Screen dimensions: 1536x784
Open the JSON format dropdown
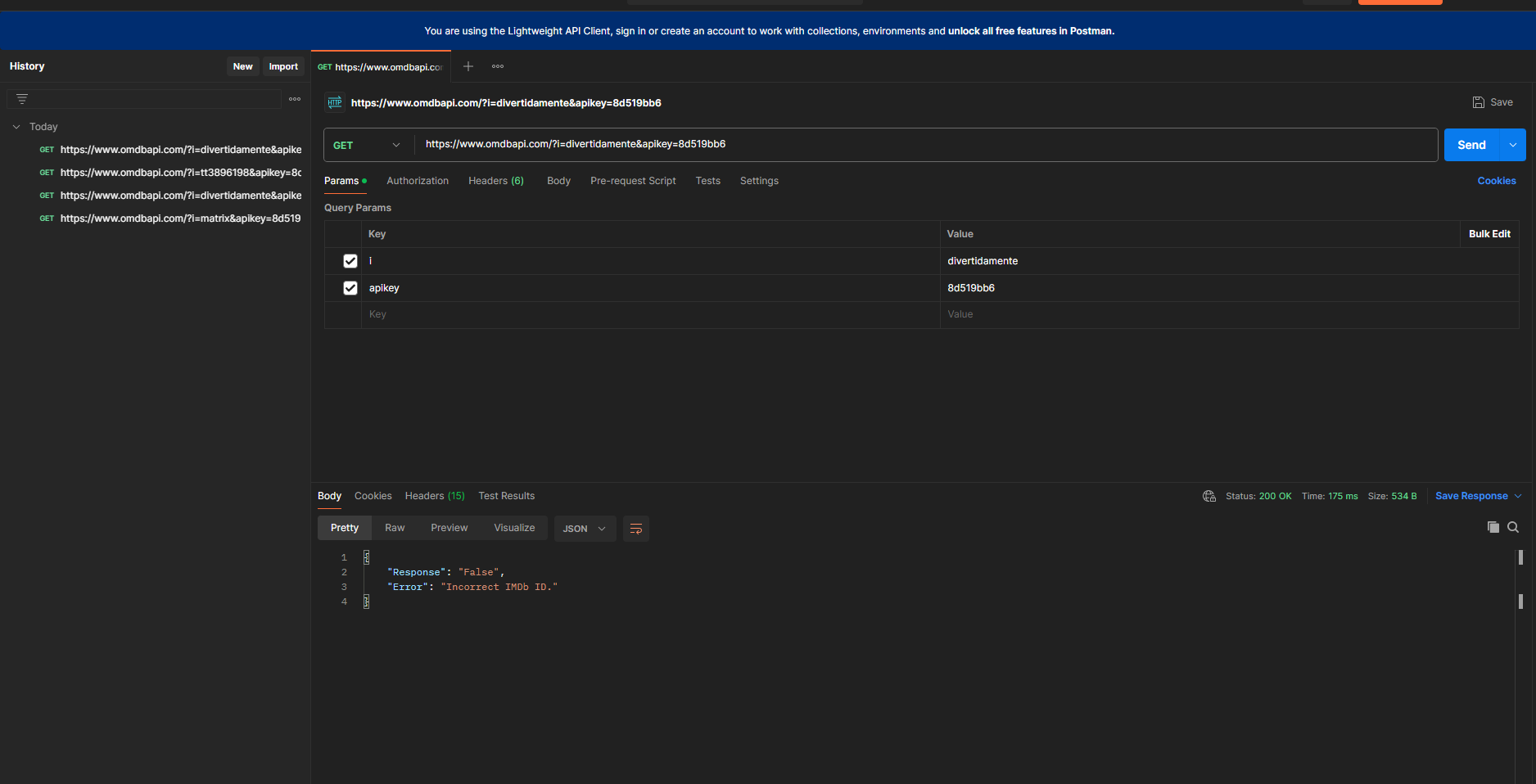[x=585, y=529]
